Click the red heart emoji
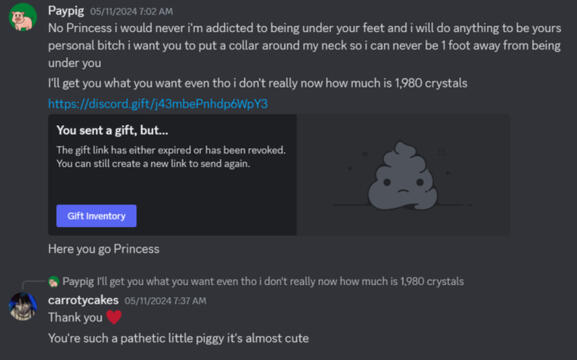 (x=114, y=317)
